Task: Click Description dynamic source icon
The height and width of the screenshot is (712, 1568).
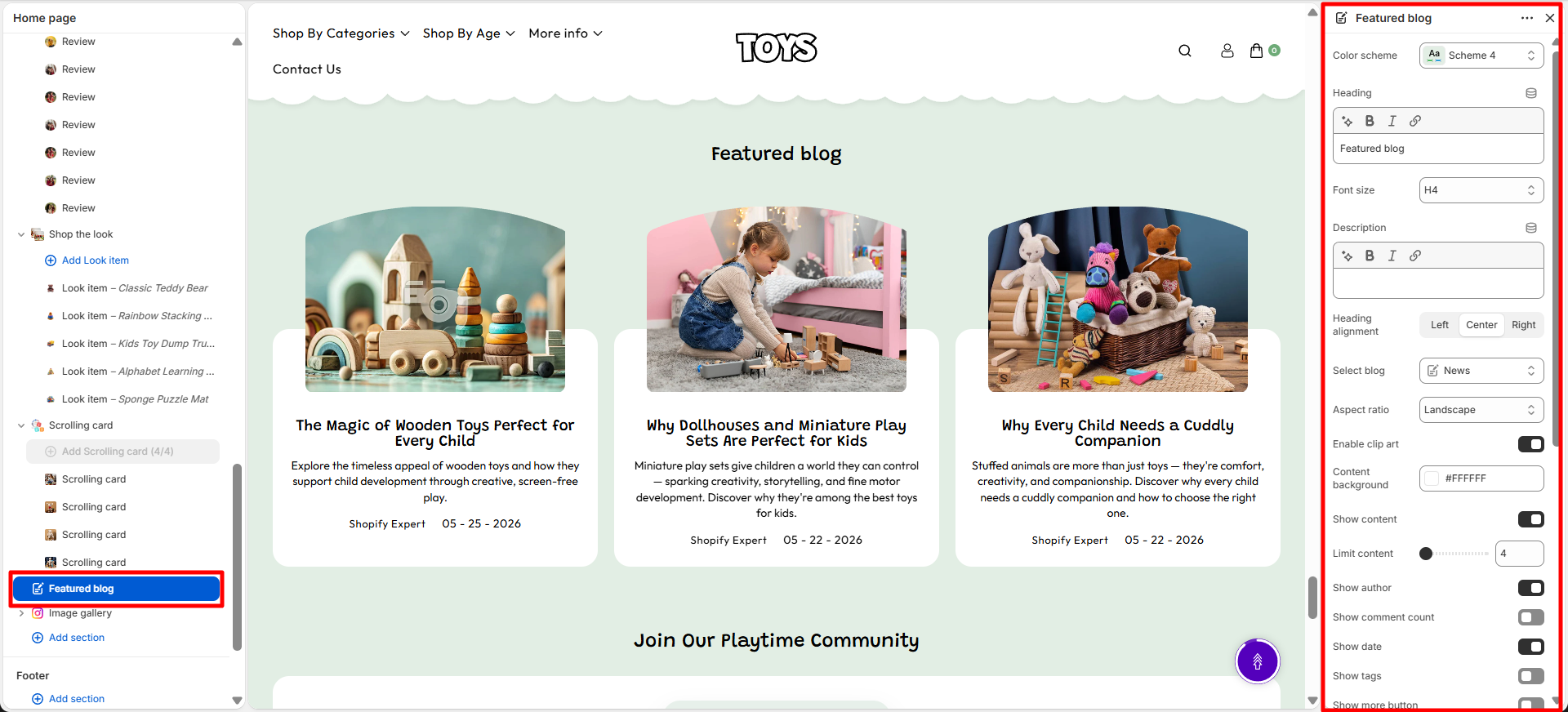Action: pyautogui.click(x=1531, y=228)
